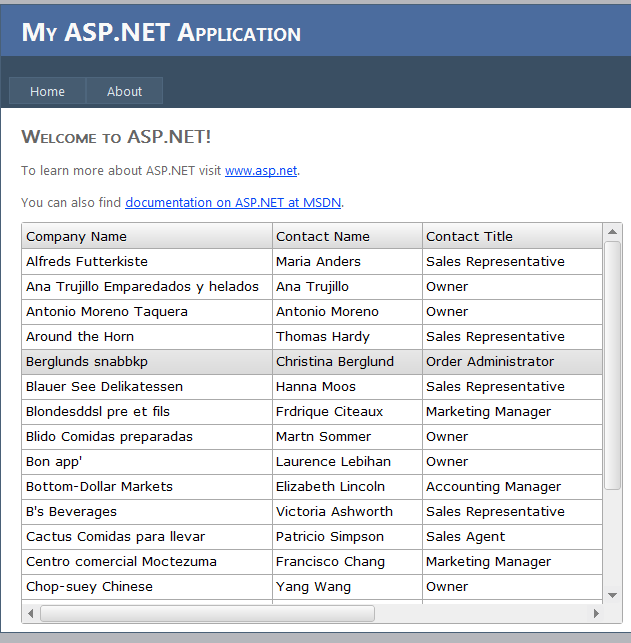
Task: Click the horizontal scrollbar thumb
Action: point(207,613)
